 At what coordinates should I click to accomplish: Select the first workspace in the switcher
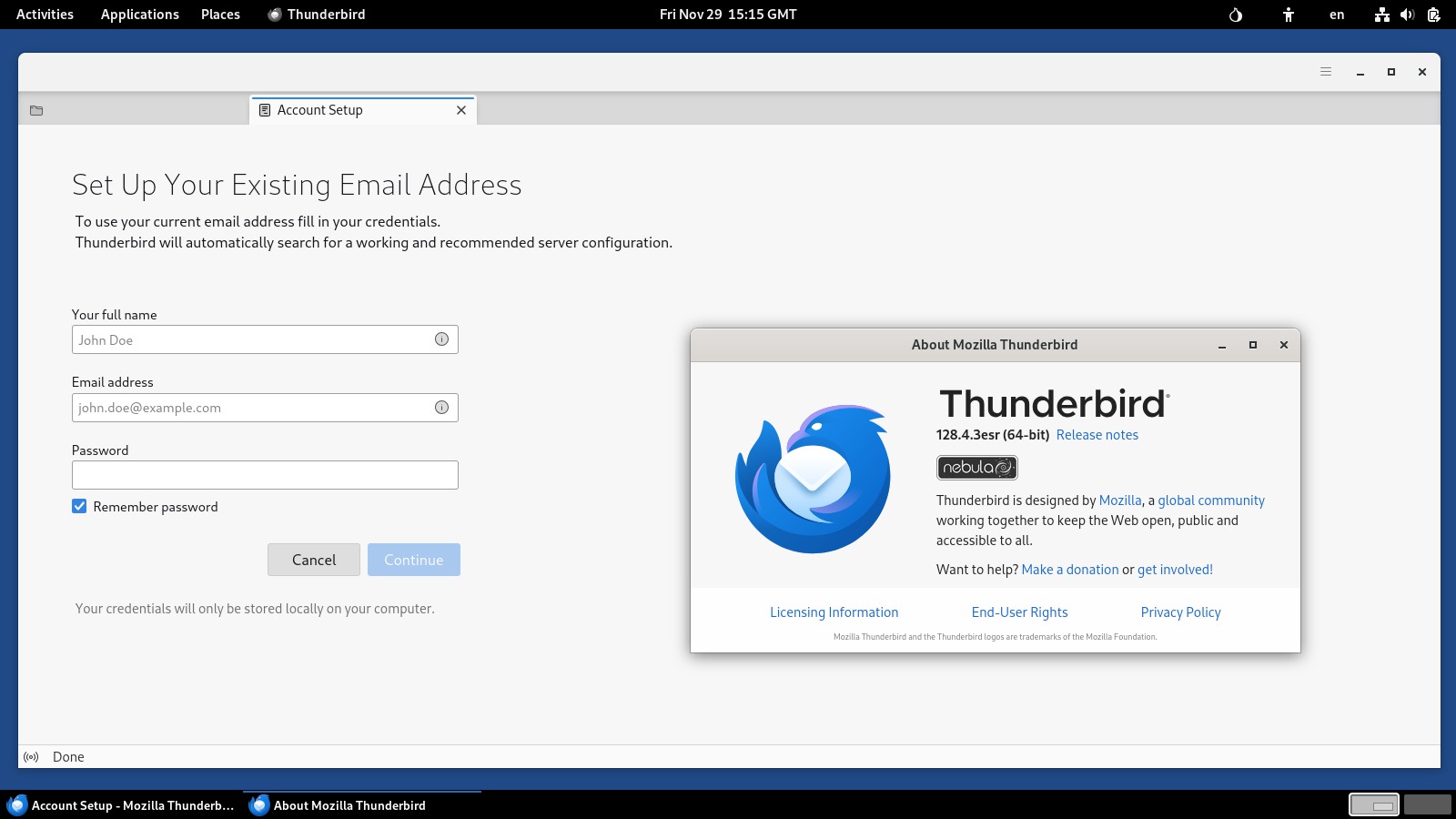[1374, 804]
